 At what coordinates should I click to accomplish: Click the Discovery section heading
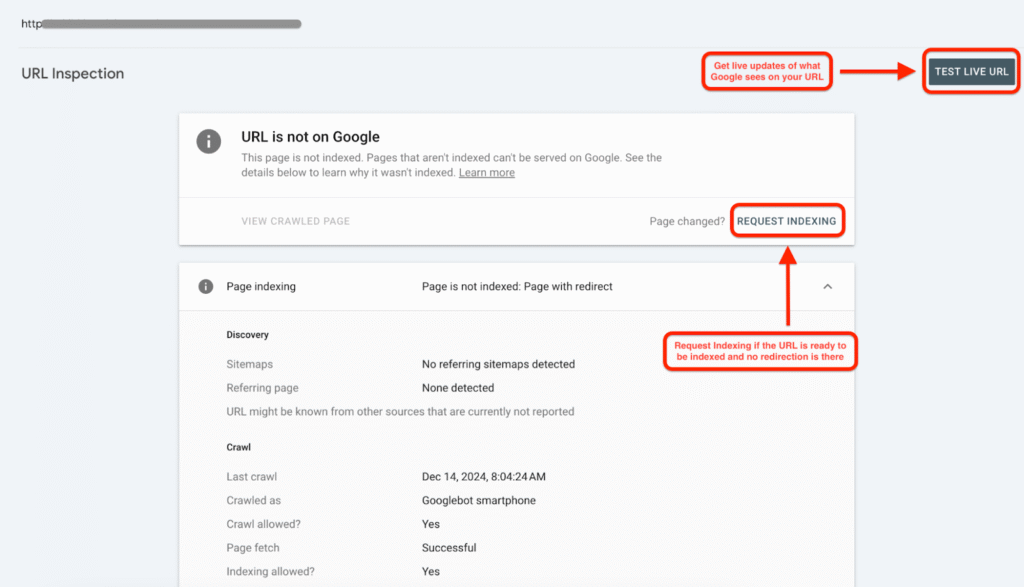tap(247, 335)
